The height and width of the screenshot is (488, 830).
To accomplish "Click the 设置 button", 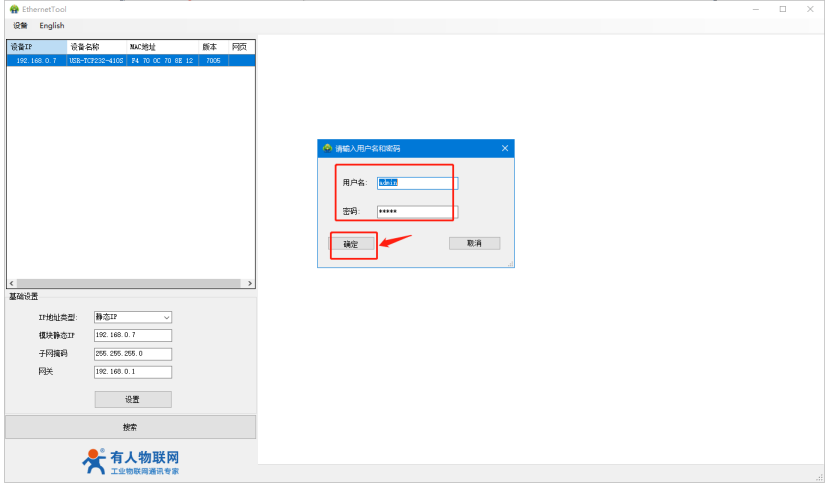I will pyautogui.click(x=133, y=400).
